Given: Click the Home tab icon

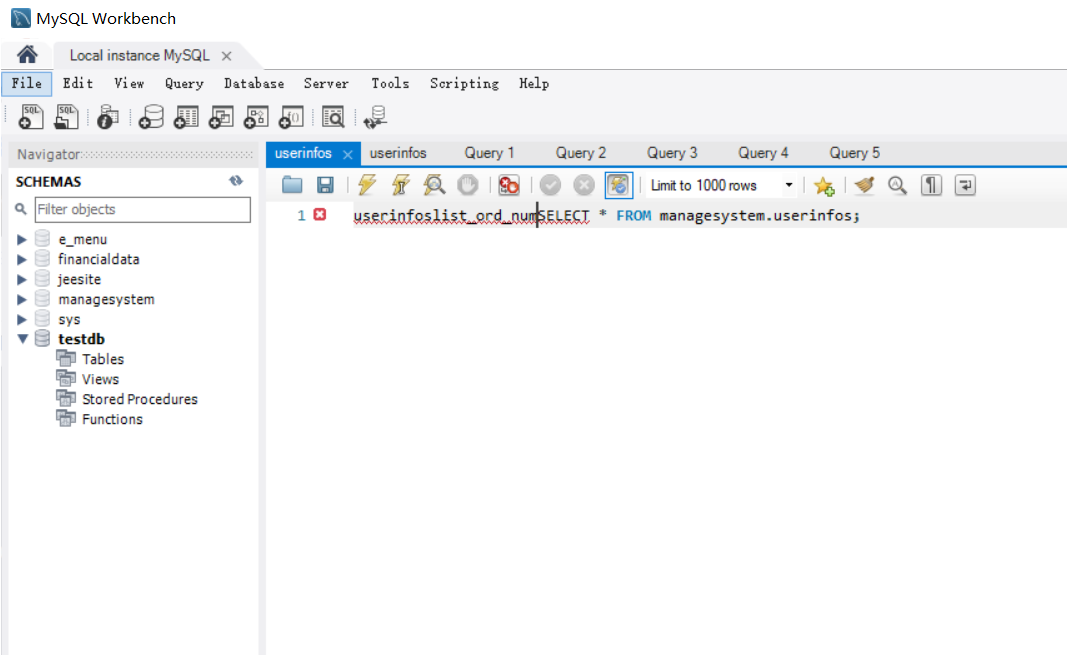Looking at the screenshot, I should pos(27,54).
